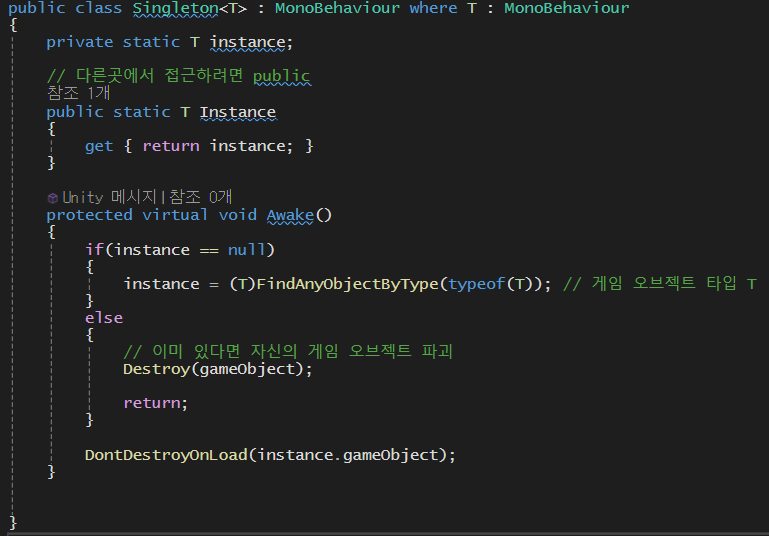The width and height of the screenshot is (769, 536).
Task: Click the comment '// 이미 있다면 자신의 게임 오브젝트 파괴'
Action: click(288, 351)
